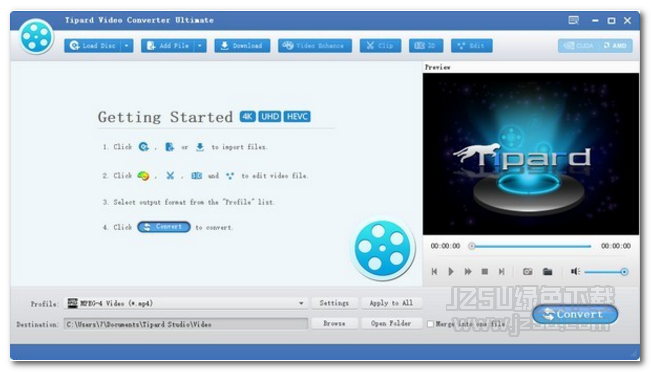Toggle AMD acceleration
Viewport: 651px width, 372px height.
615,46
